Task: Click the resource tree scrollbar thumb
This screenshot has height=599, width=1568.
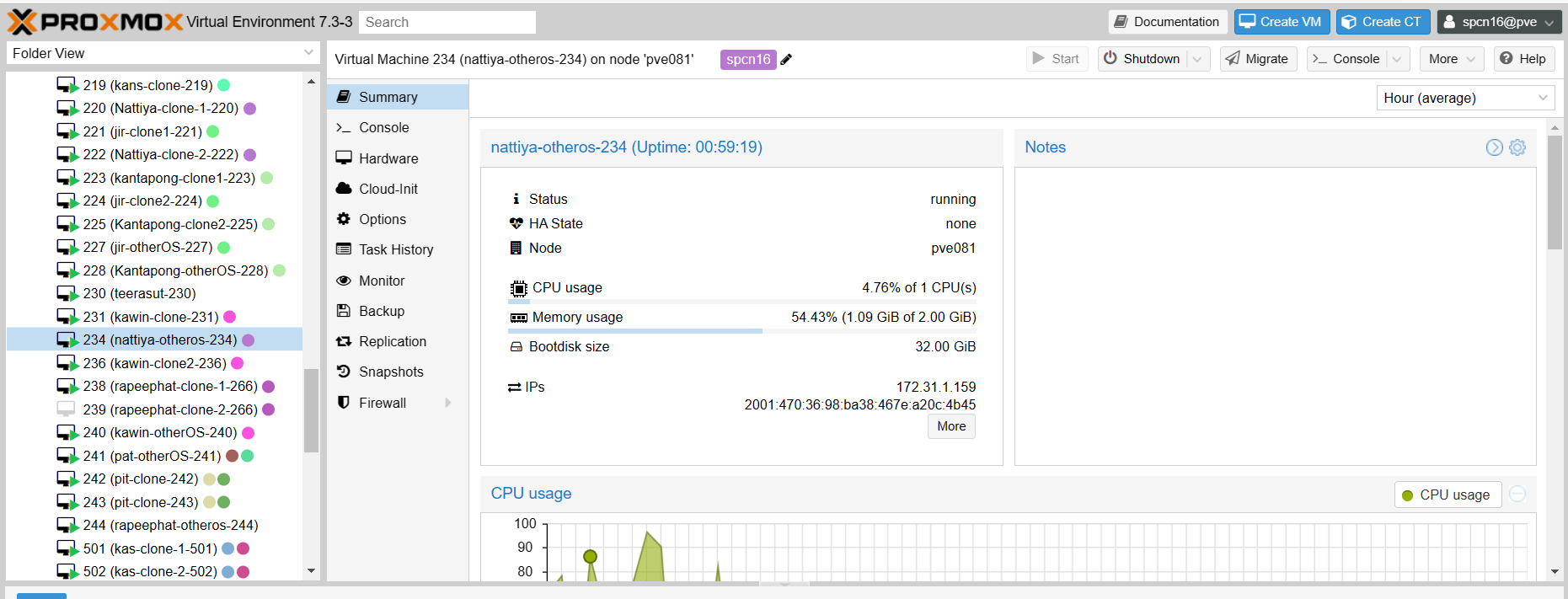Action: pos(311,410)
